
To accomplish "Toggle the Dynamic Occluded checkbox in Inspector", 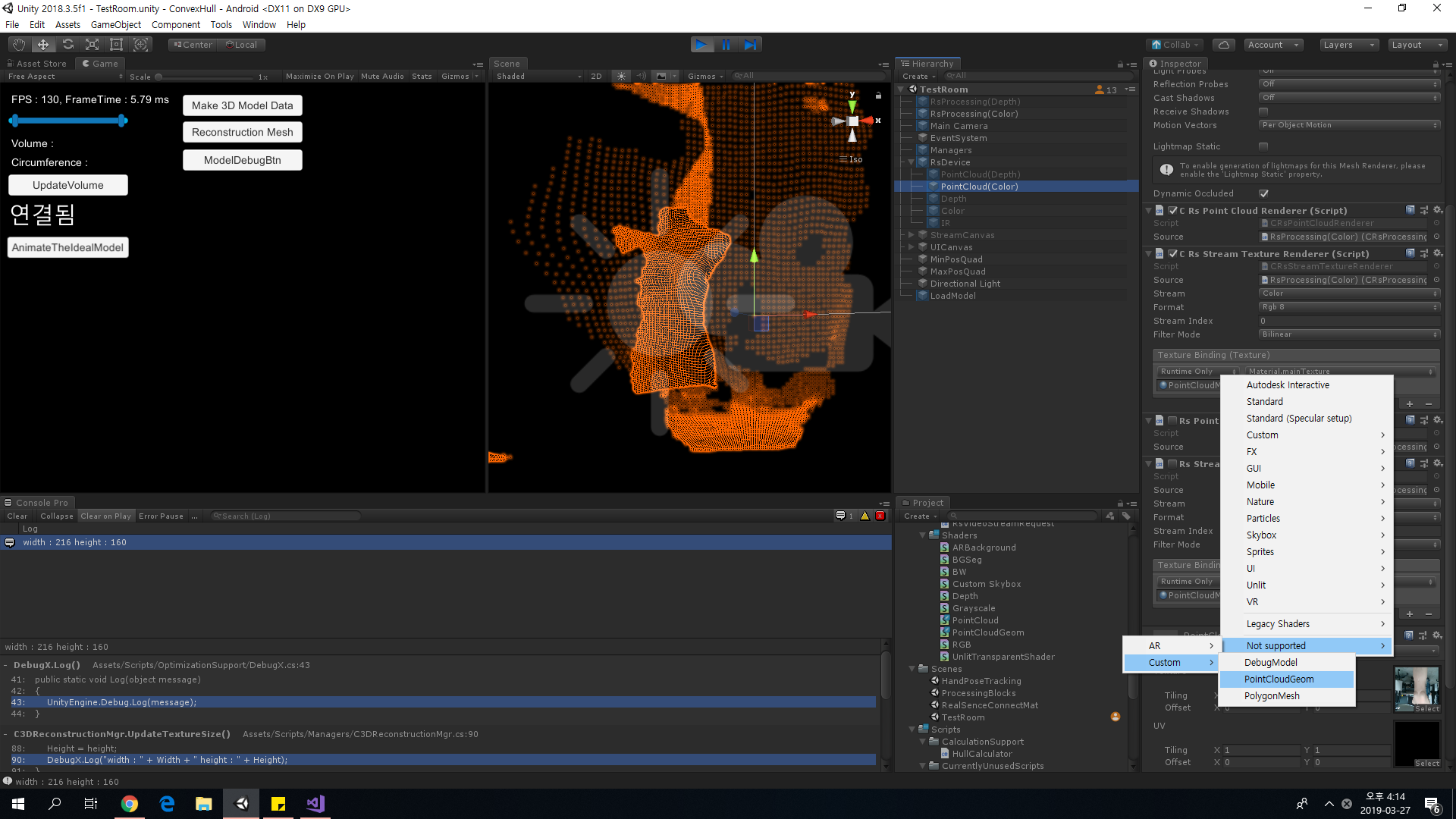I will point(1263,193).
